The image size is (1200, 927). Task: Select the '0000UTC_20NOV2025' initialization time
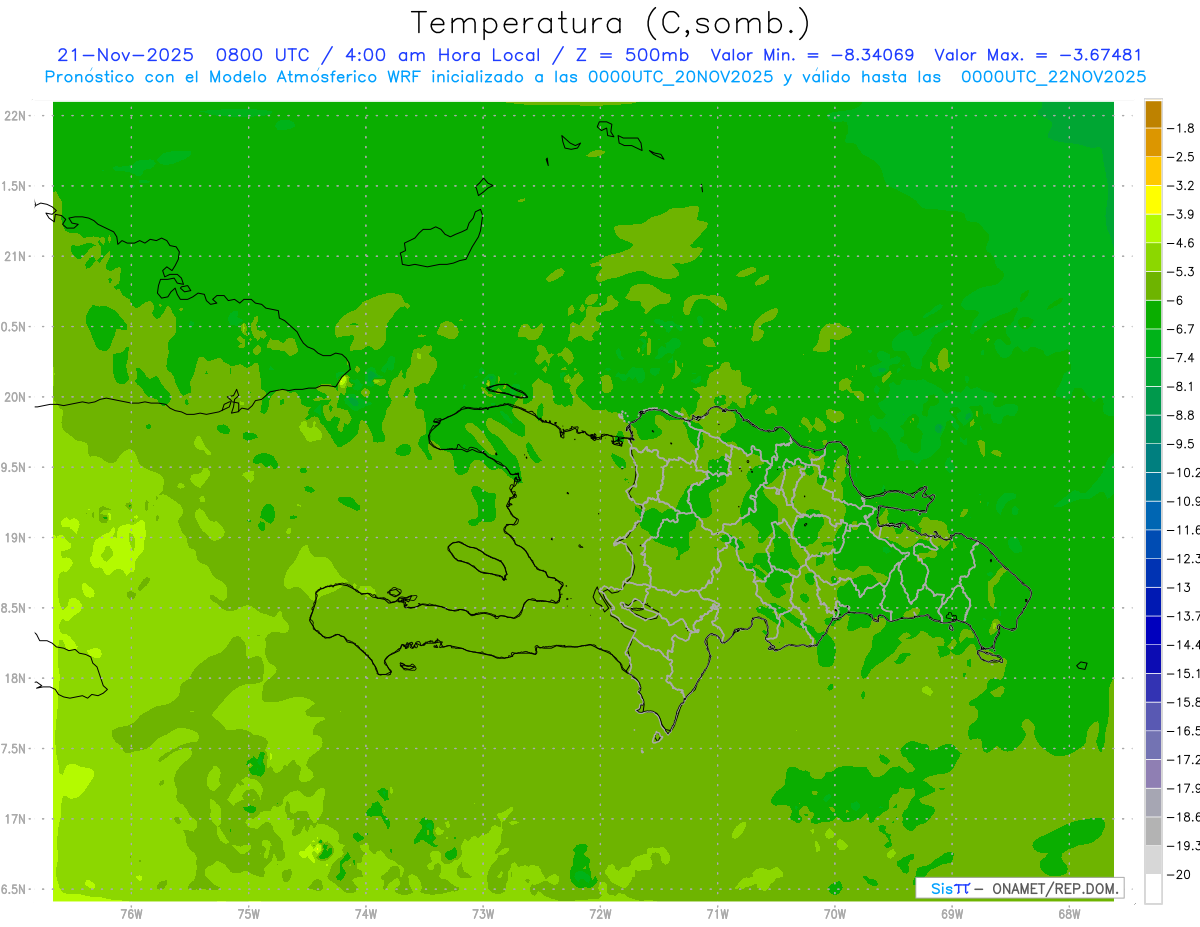click(x=680, y=76)
